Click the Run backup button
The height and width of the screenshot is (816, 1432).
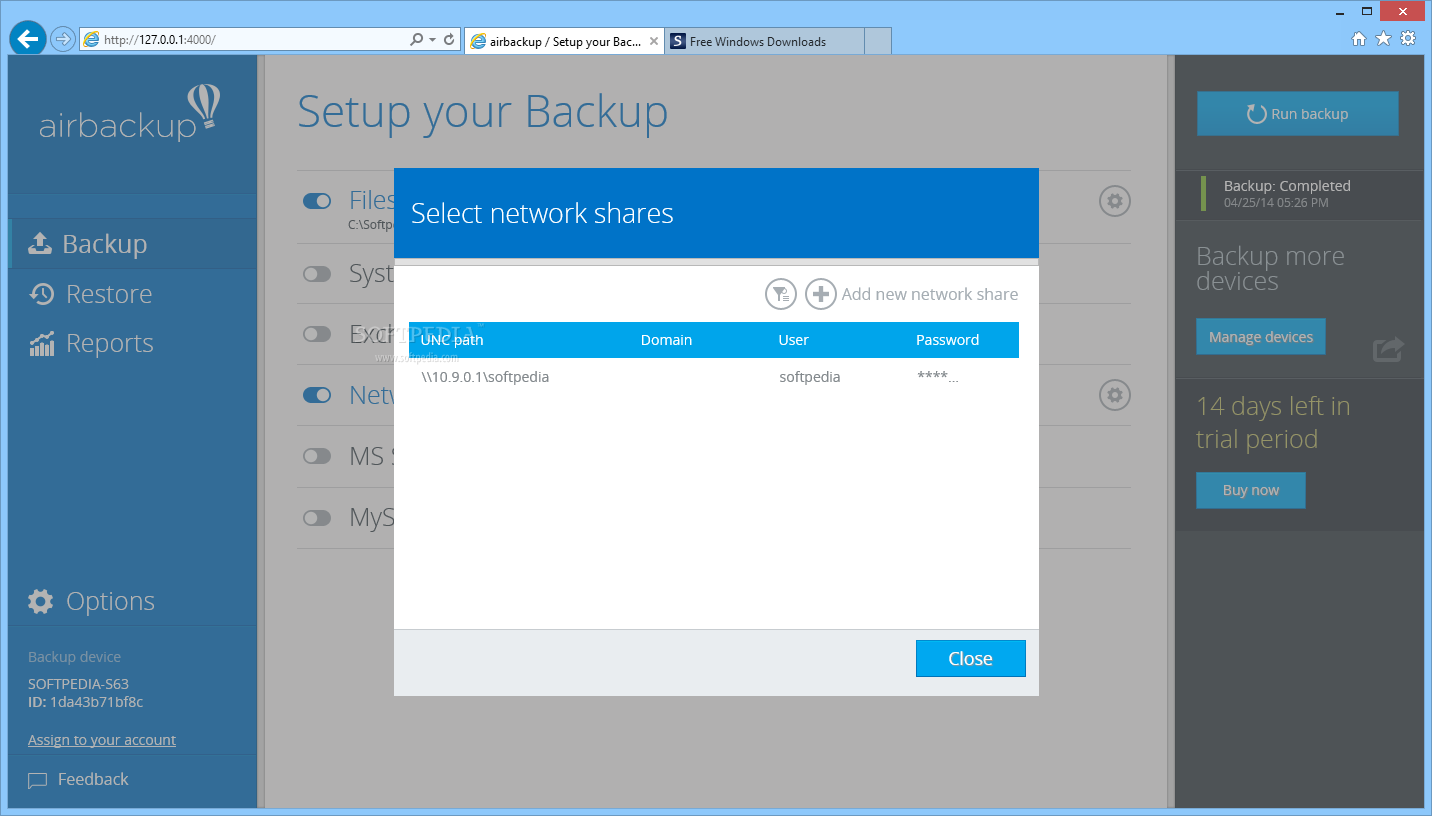click(x=1298, y=114)
